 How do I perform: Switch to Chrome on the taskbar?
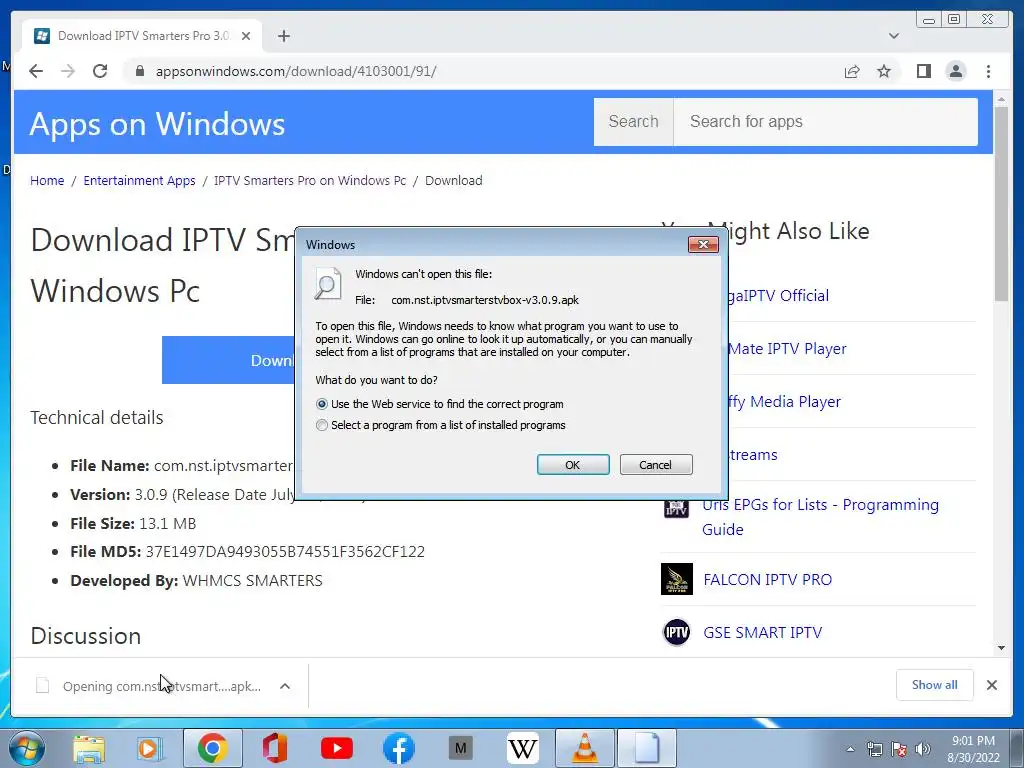[x=212, y=748]
